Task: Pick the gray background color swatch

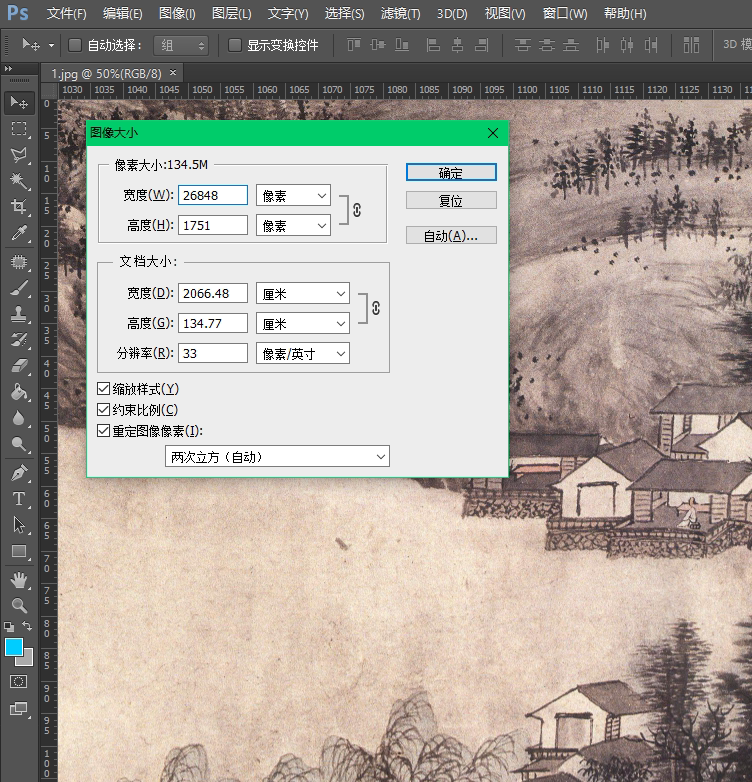Action: tap(27, 660)
